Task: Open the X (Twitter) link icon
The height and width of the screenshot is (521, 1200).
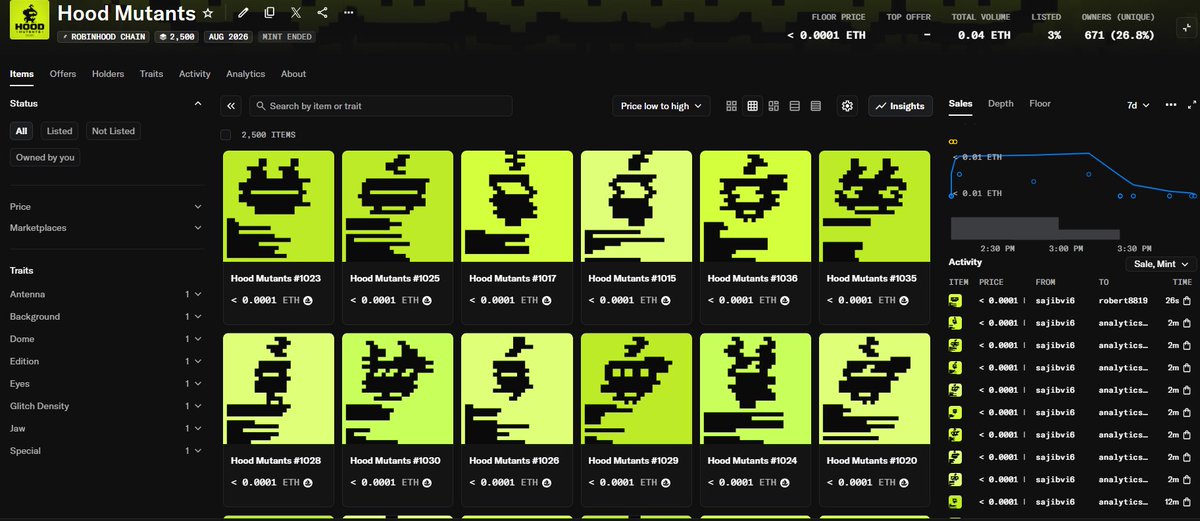Action: pos(296,13)
